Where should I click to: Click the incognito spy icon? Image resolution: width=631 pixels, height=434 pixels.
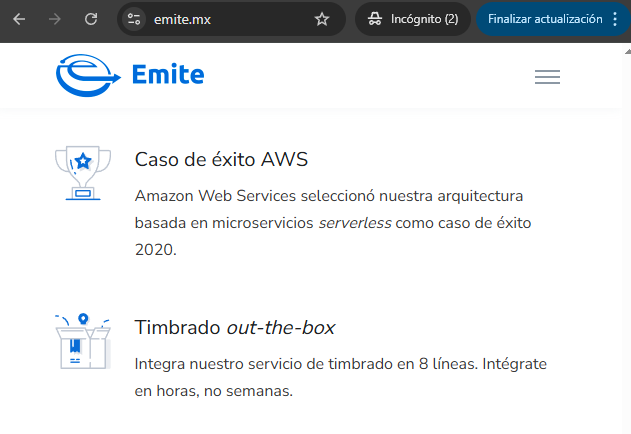(375, 19)
